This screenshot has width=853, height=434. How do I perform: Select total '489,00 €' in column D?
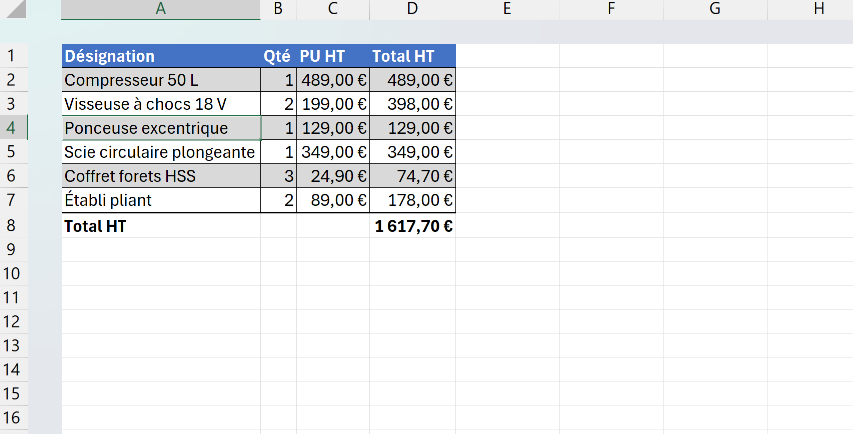tap(412, 80)
